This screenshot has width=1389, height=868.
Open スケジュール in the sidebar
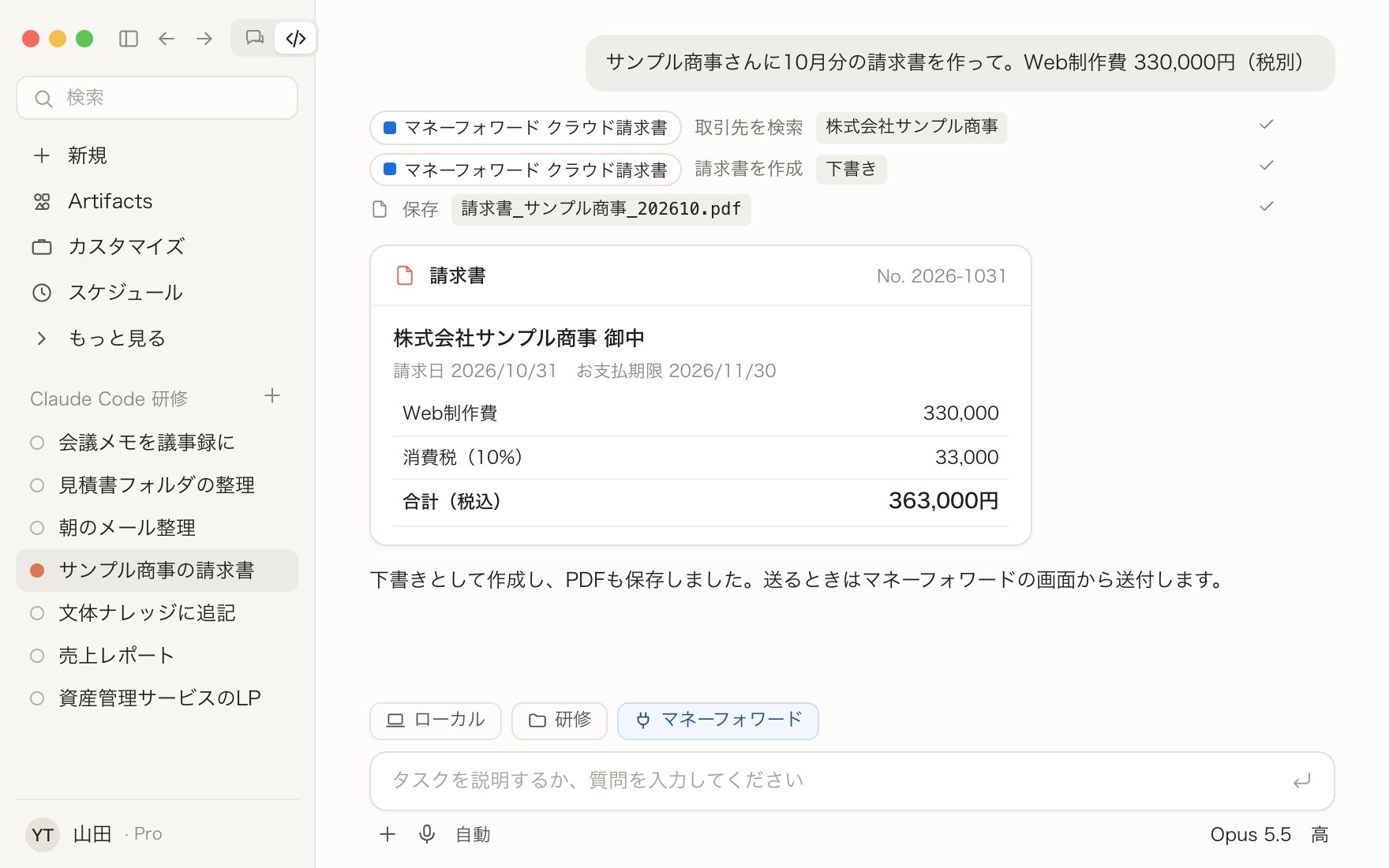157,293
